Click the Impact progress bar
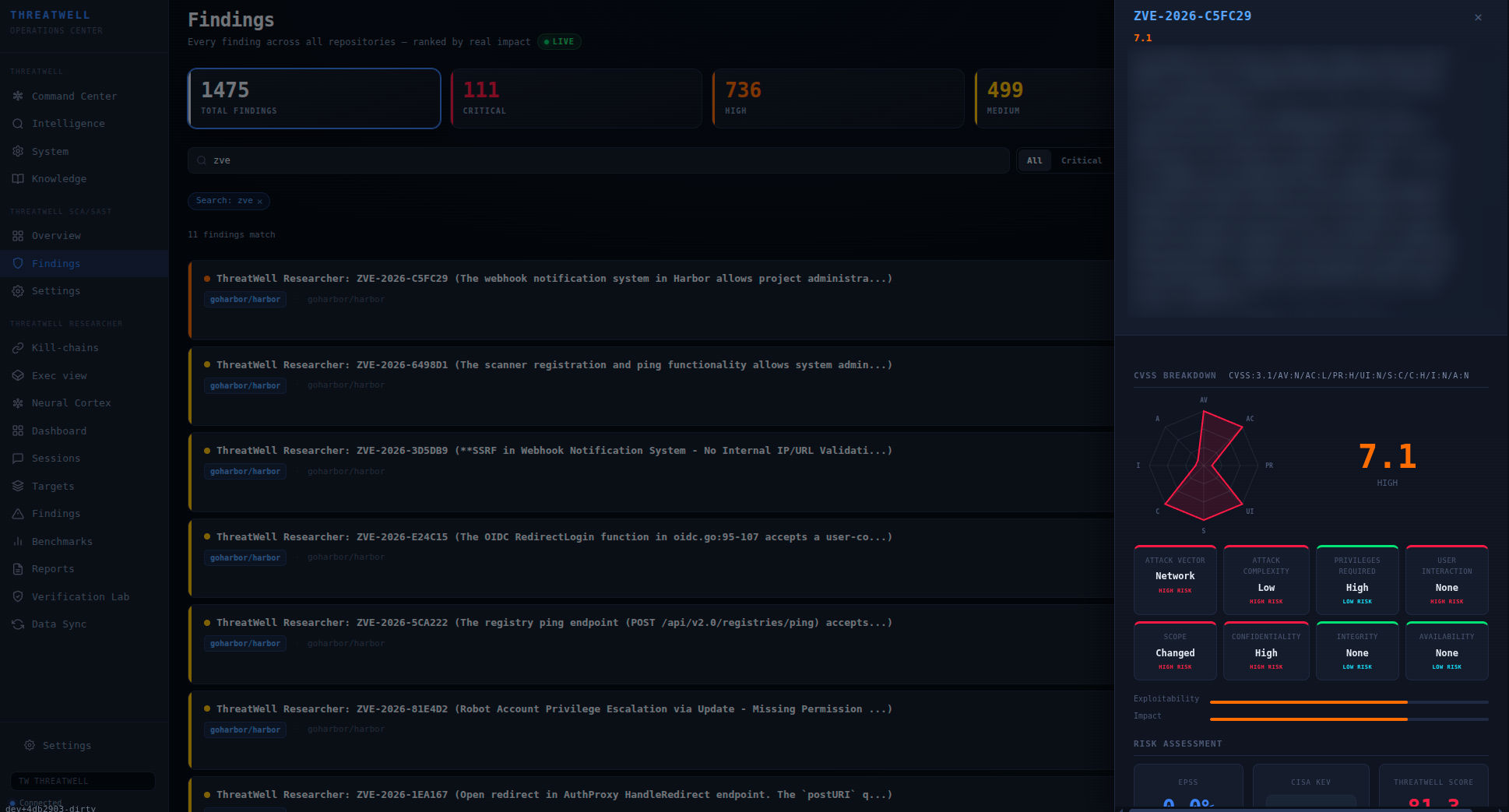1509x812 pixels. 1349,719
